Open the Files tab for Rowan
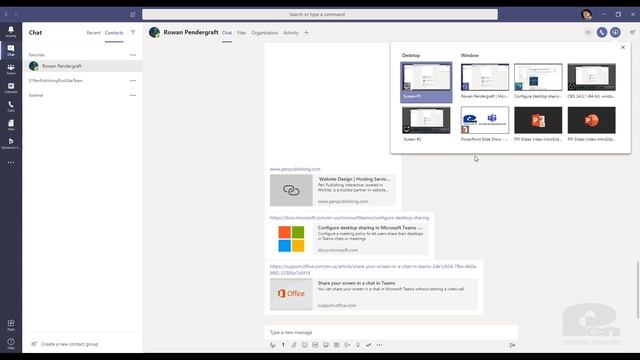Screen dimensions: 640x360 242,33
